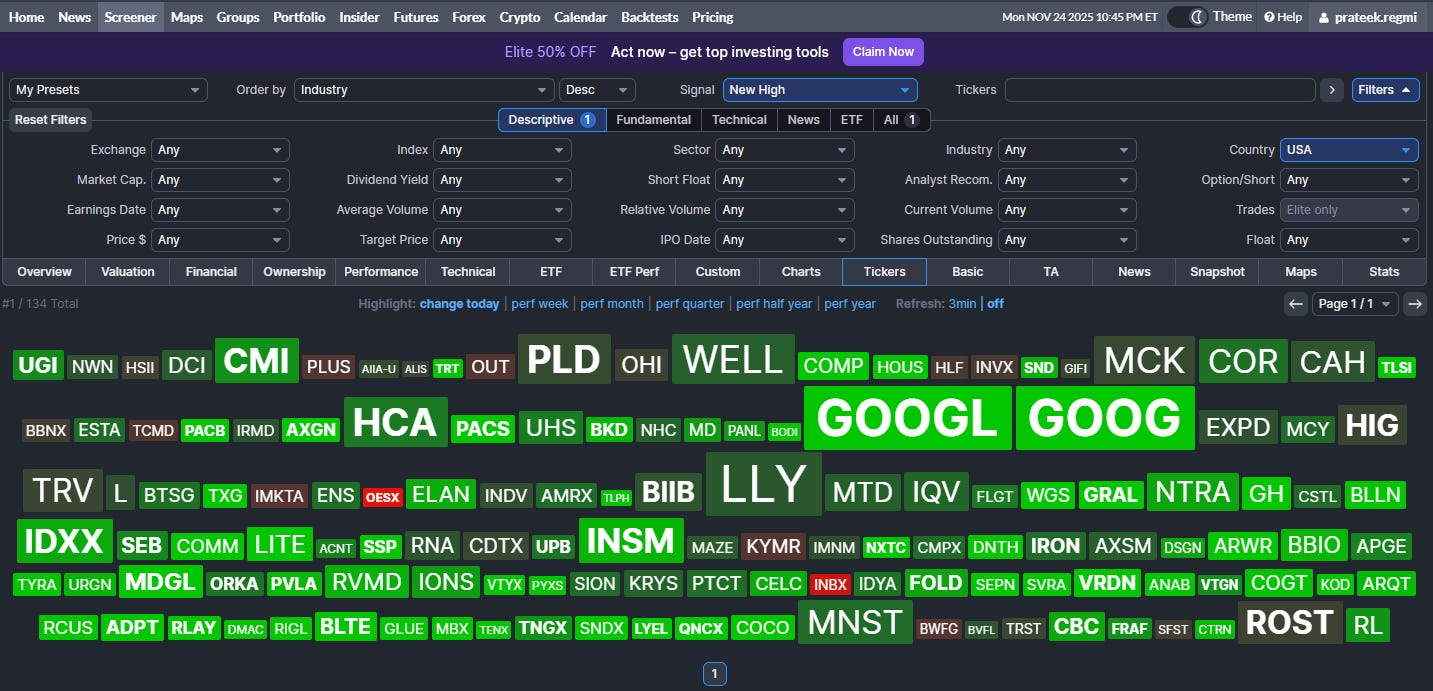
Task: Switch to Fundamental filter tab
Action: 653,120
